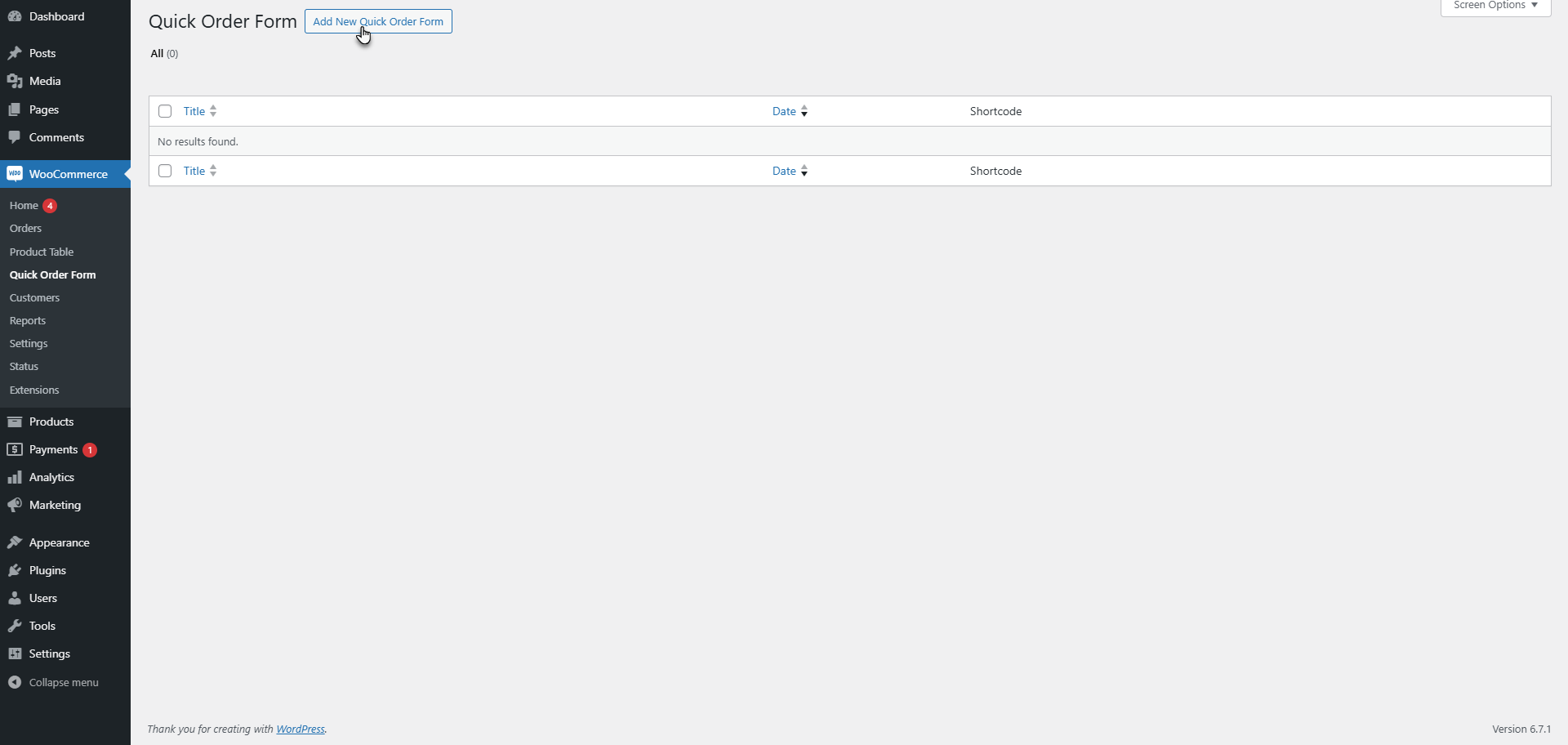Click the WooCommerce logo icon

[x=15, y=174]
